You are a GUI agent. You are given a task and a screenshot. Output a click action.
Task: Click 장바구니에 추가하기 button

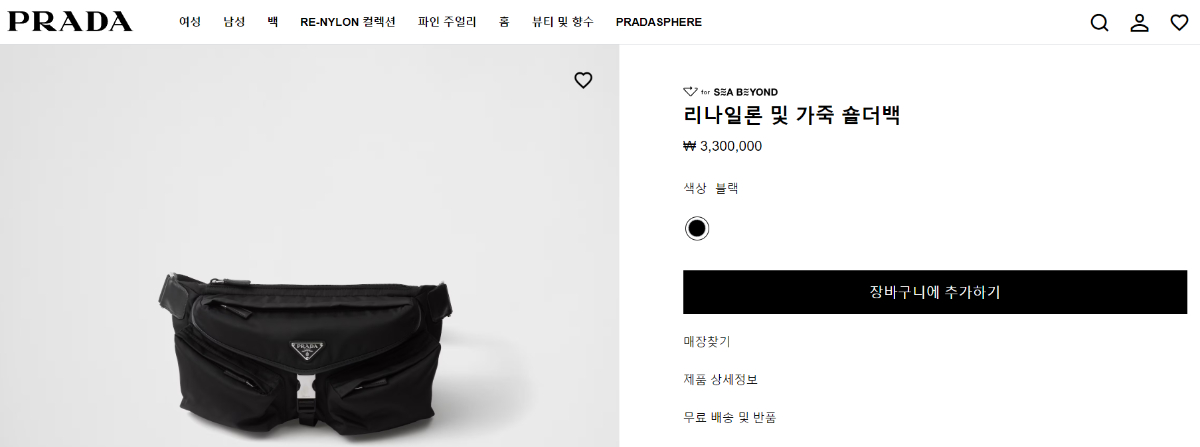click(x=935, y=292)
